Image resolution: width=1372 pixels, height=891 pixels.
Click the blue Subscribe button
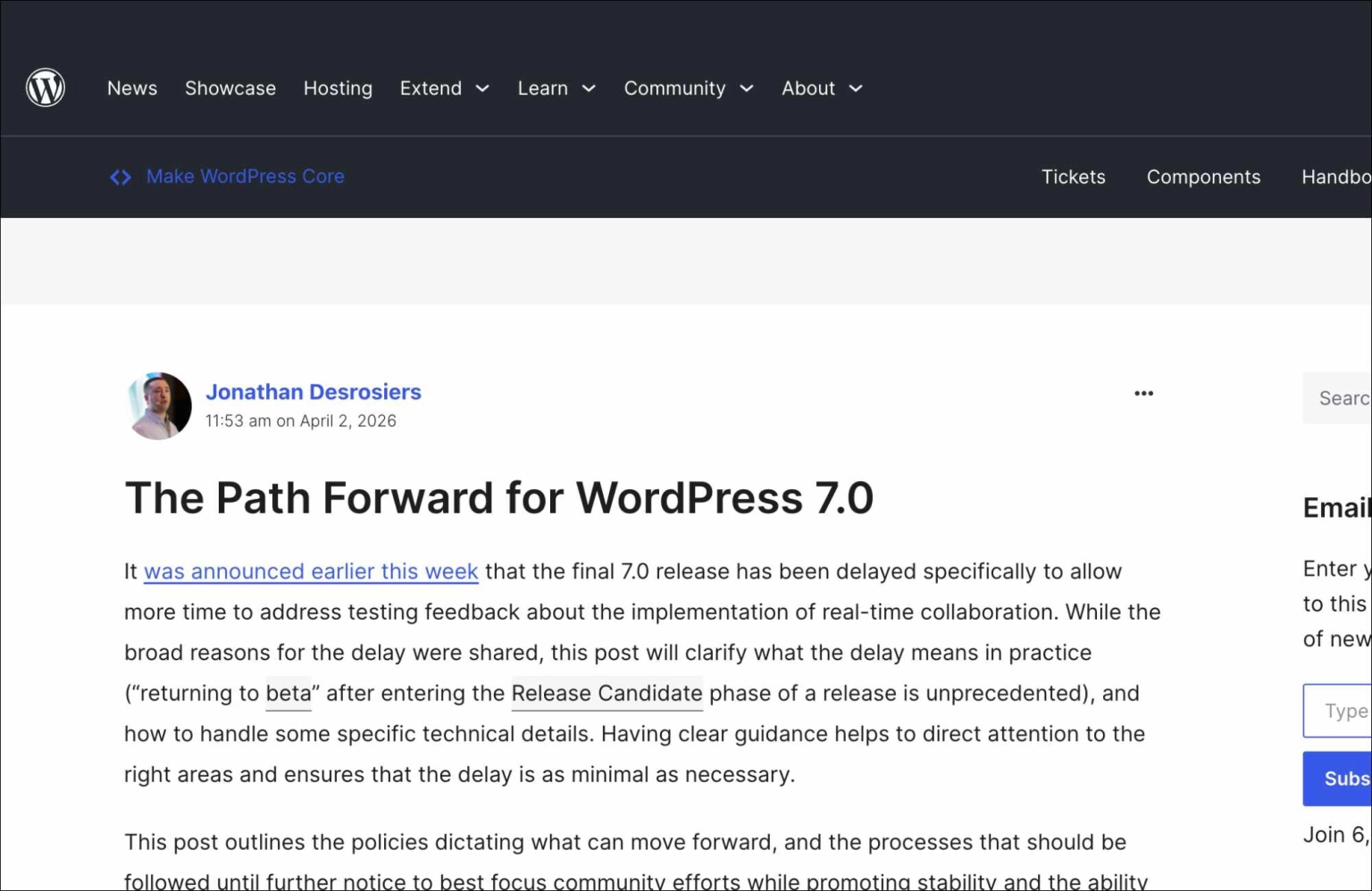[1337, 779]
